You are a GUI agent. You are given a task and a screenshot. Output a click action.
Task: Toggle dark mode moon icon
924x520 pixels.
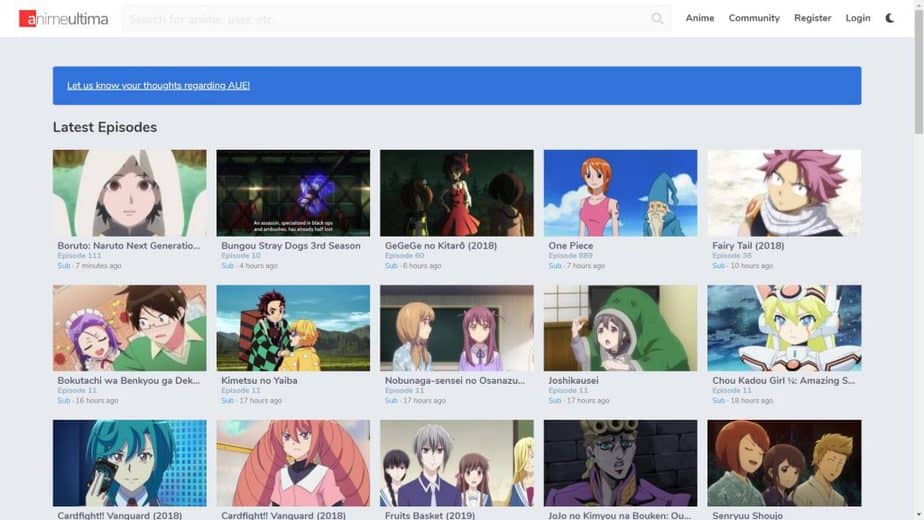890,18
